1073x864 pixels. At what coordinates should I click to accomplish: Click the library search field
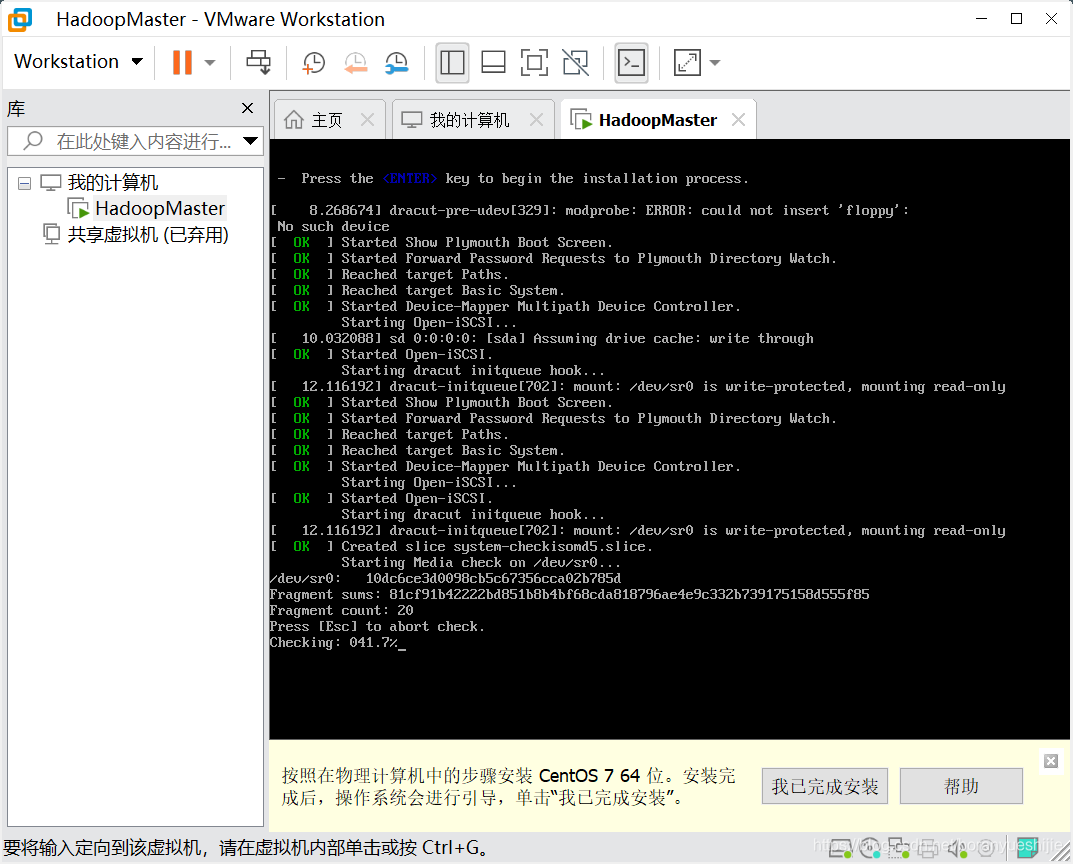point(133,142)
